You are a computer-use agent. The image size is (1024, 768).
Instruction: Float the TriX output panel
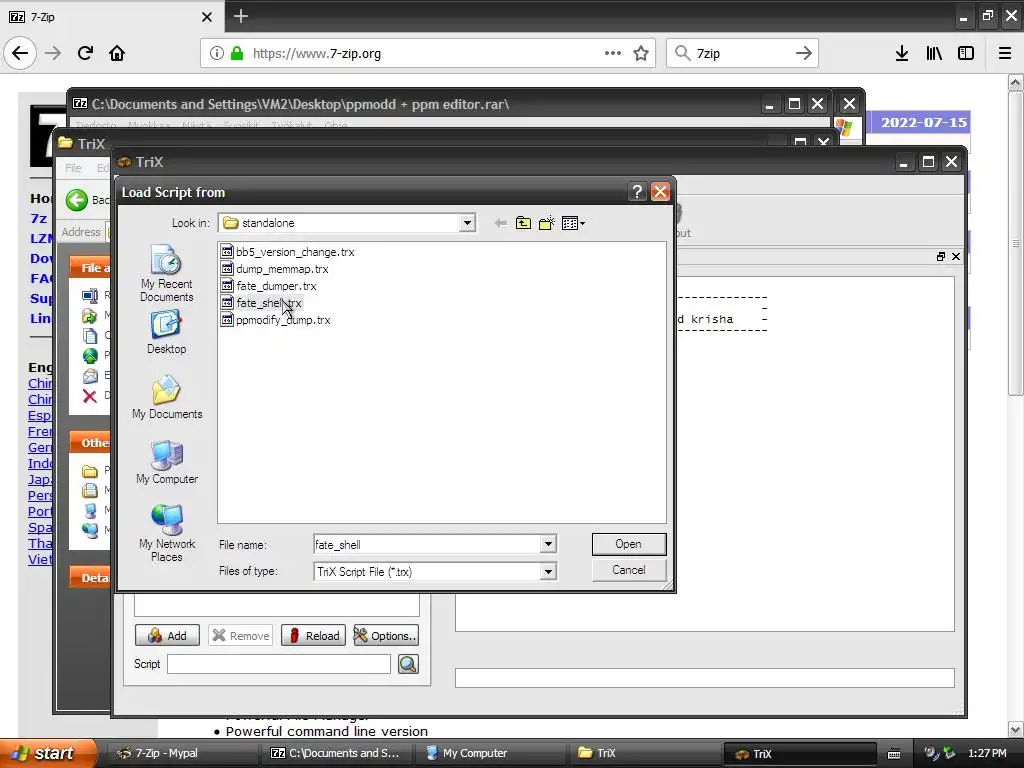(x=940, y=257)
